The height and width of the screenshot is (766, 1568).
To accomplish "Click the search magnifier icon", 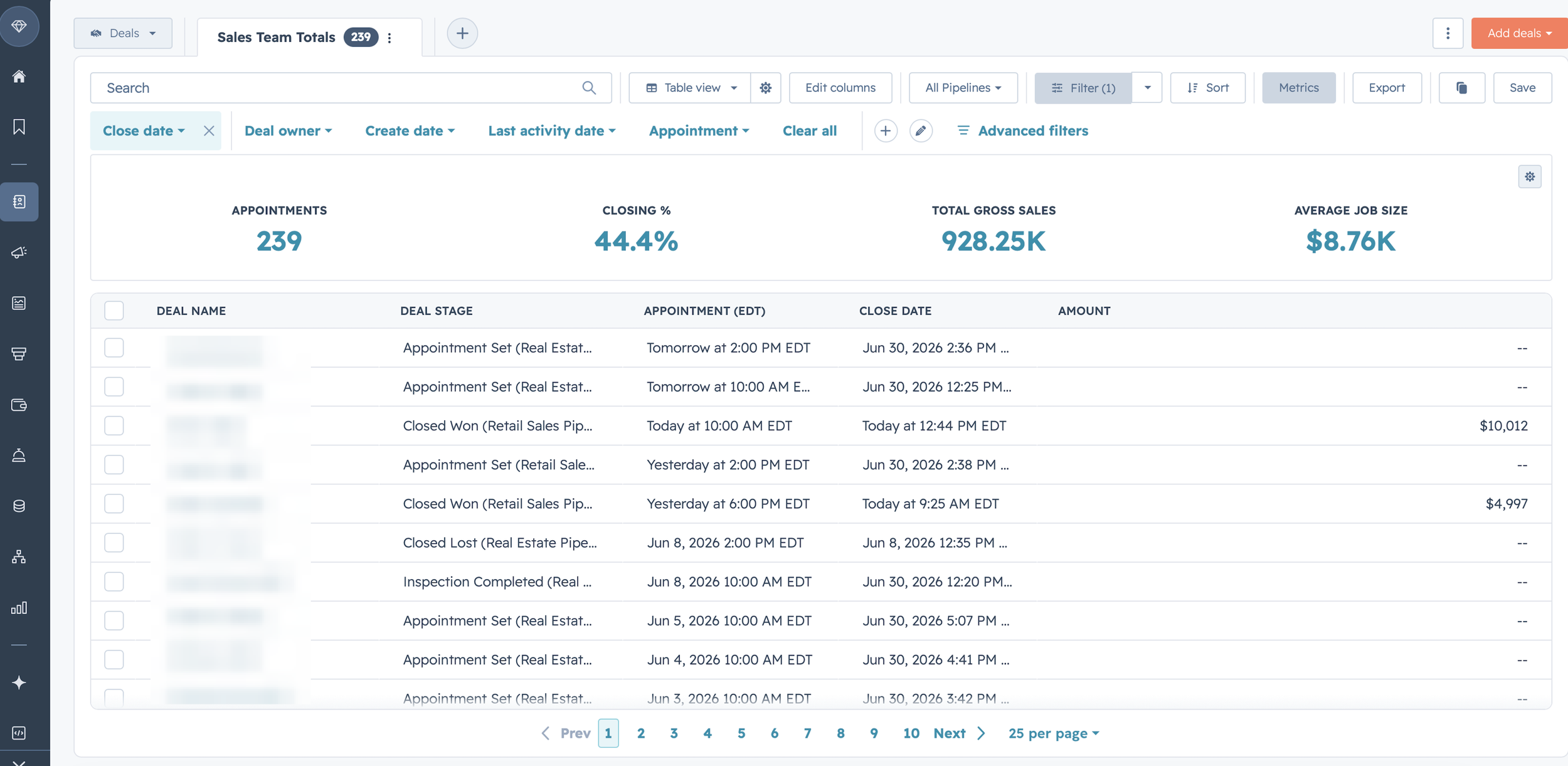I will [x=588, y=88].
